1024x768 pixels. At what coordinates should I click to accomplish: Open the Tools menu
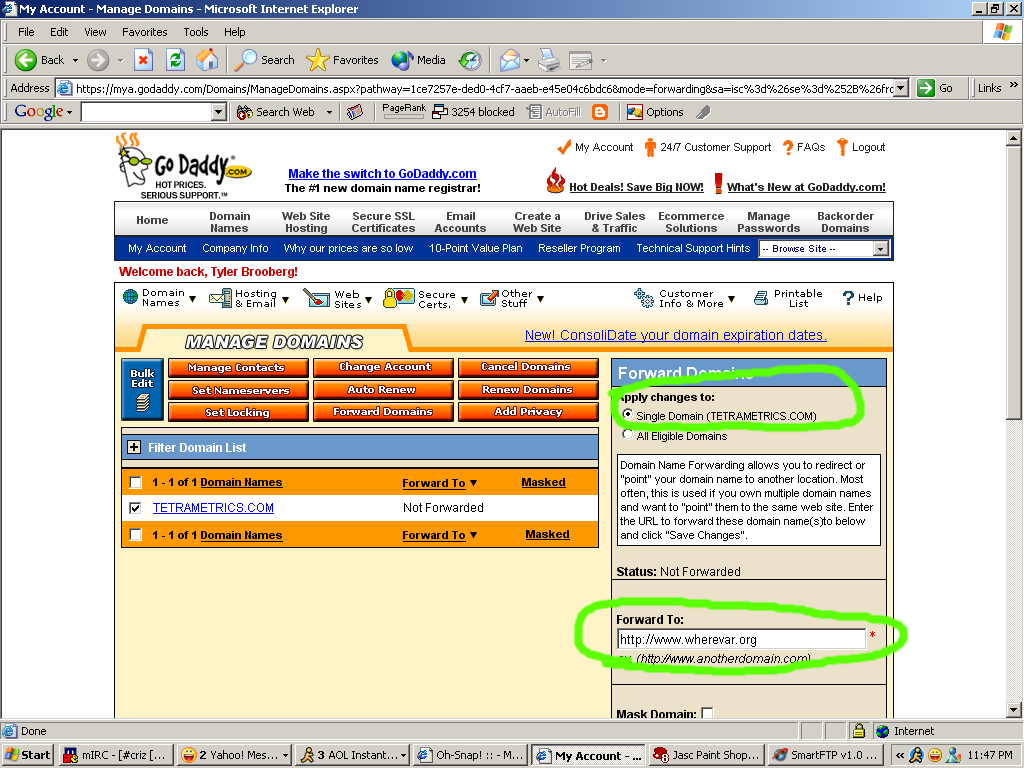(x=195, y=32)
